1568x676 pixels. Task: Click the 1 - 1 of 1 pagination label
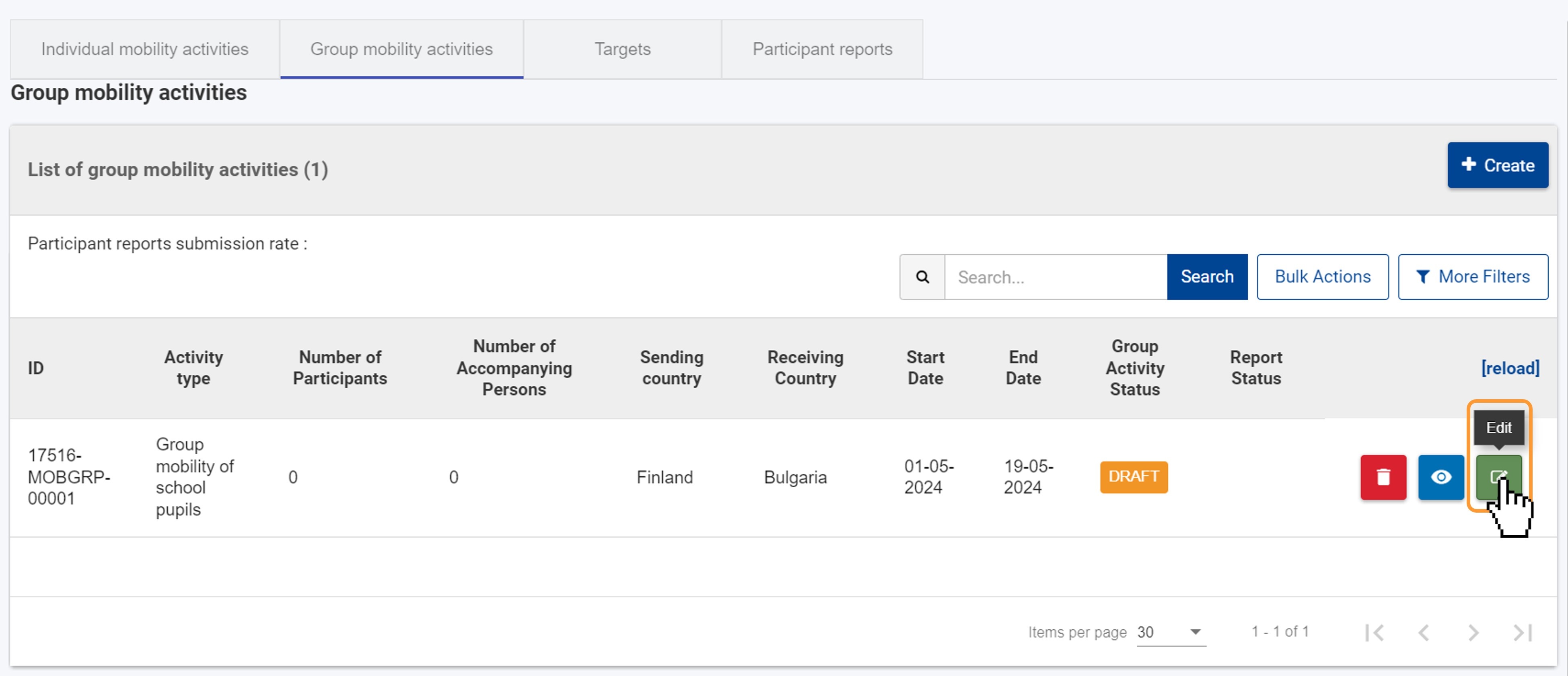pos(1280,632)
